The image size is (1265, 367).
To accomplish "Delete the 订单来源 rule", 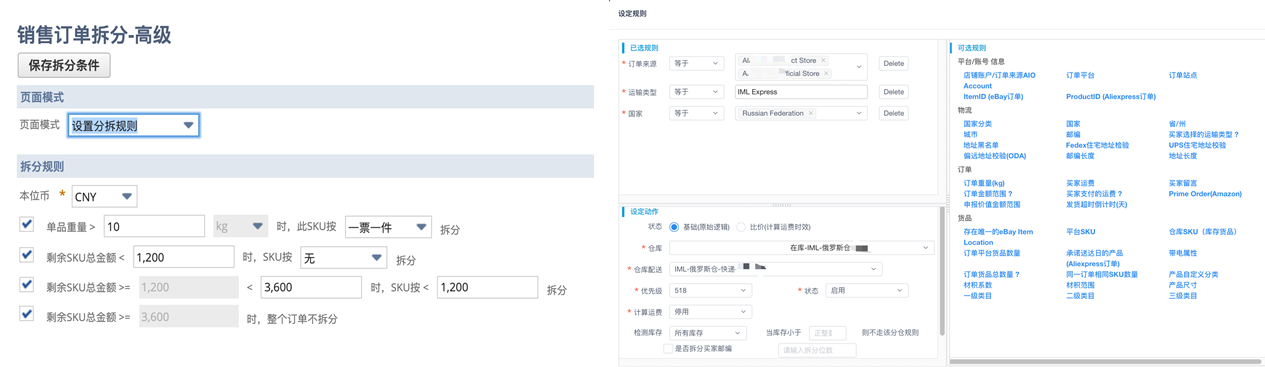I will (893, 63).
